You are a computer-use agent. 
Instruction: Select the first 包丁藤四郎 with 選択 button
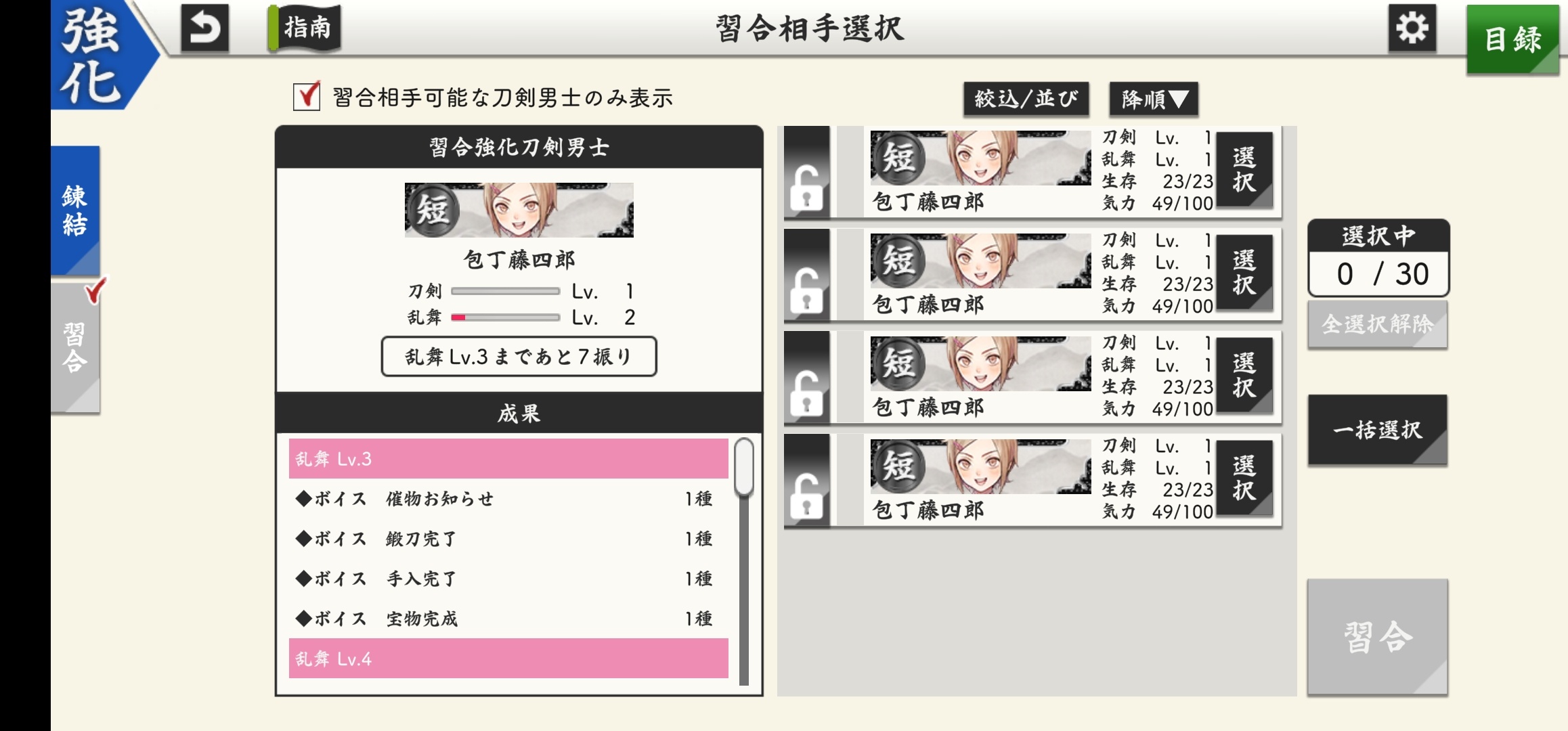[x=1244, y=171]
